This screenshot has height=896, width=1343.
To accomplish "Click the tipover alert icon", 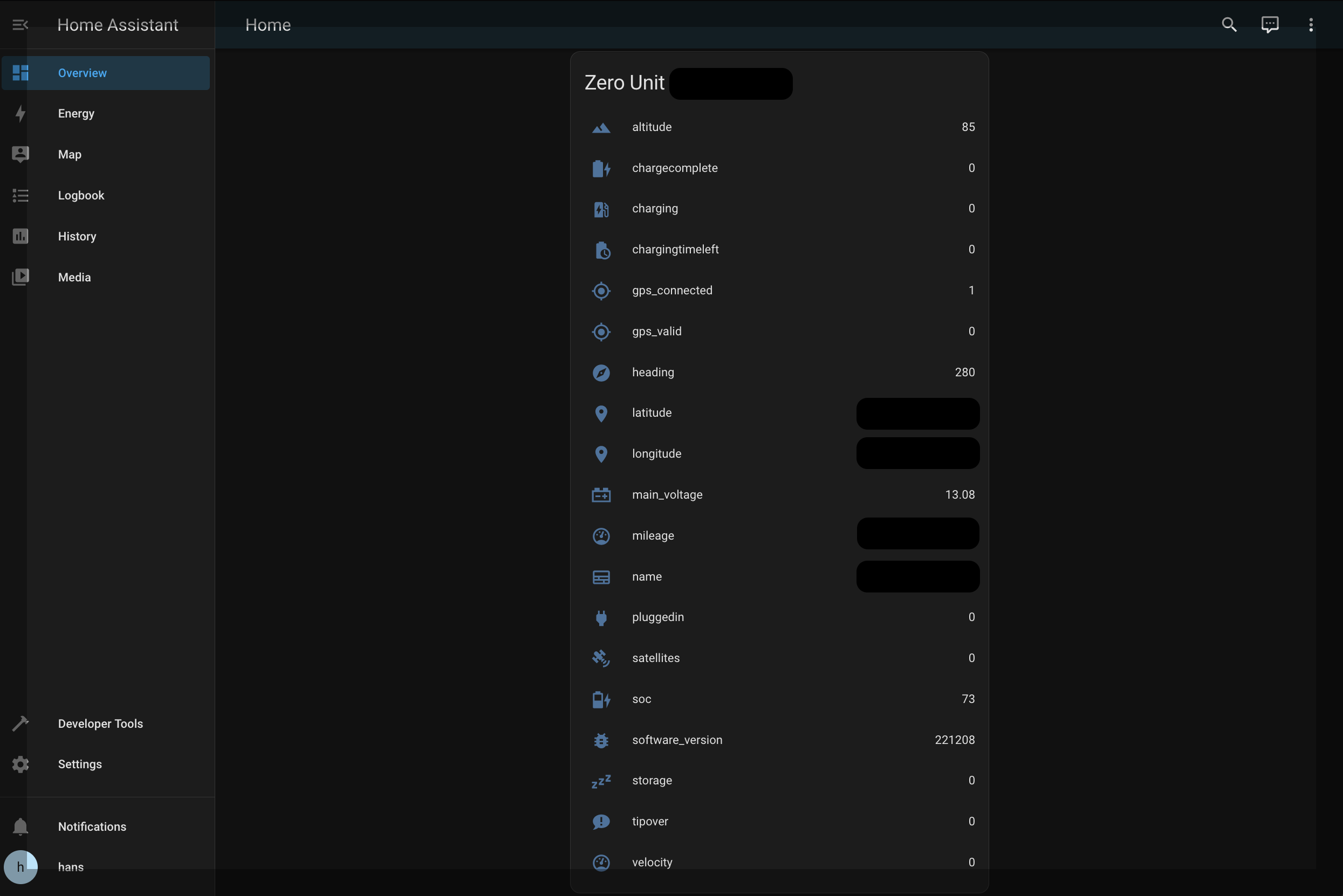I will [x=600, y=822].
